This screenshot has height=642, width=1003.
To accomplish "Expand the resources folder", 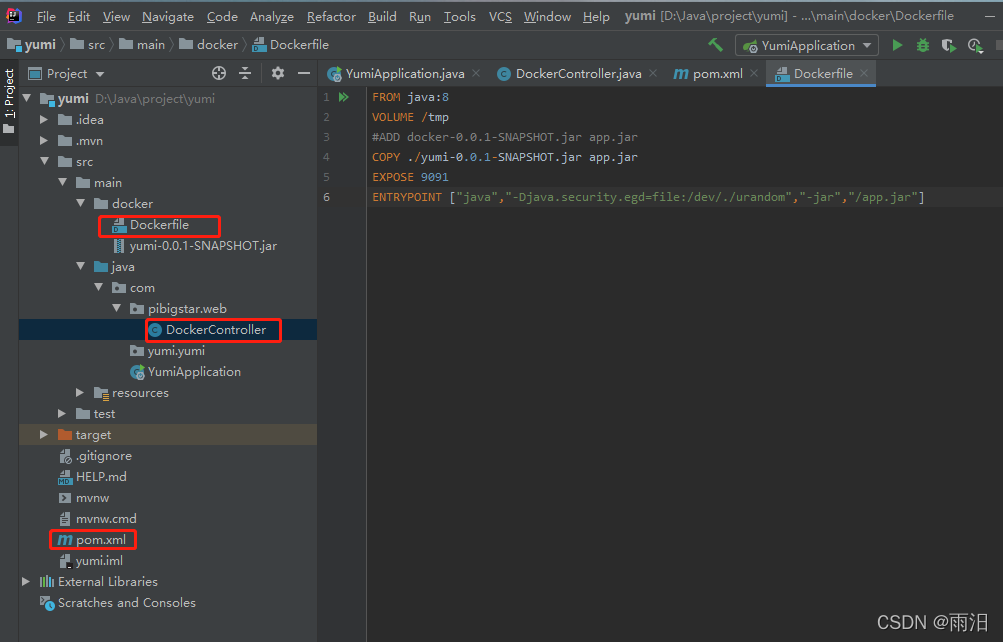I will coord(80,393).
